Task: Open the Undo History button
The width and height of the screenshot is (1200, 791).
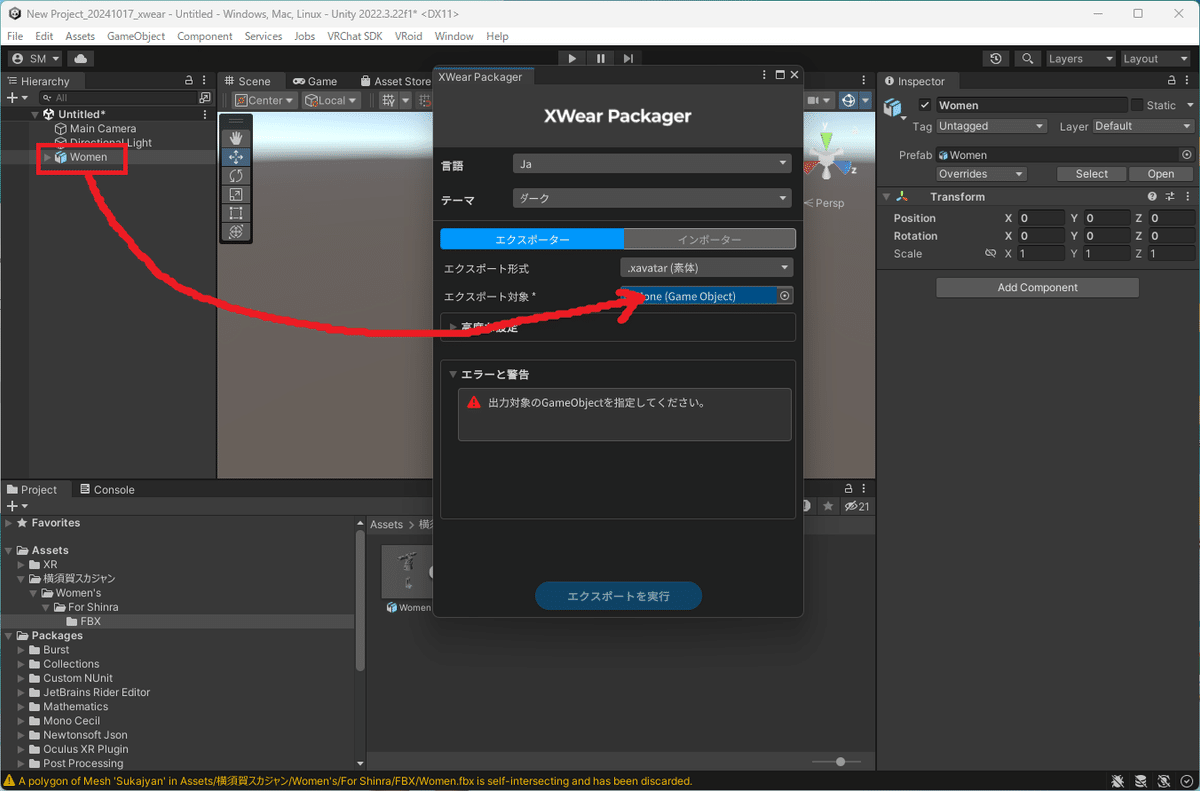Action: (x=995, y=59)
